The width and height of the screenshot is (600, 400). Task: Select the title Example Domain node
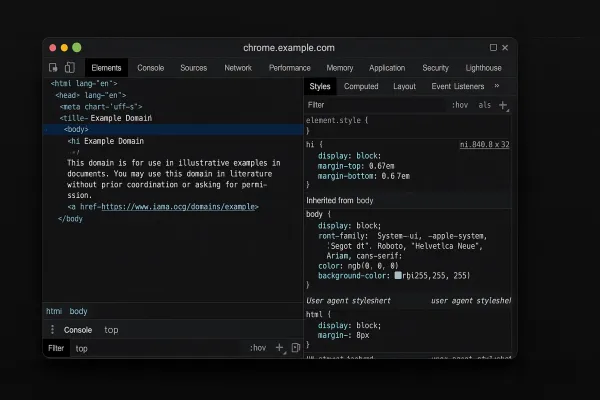[106, 118]
